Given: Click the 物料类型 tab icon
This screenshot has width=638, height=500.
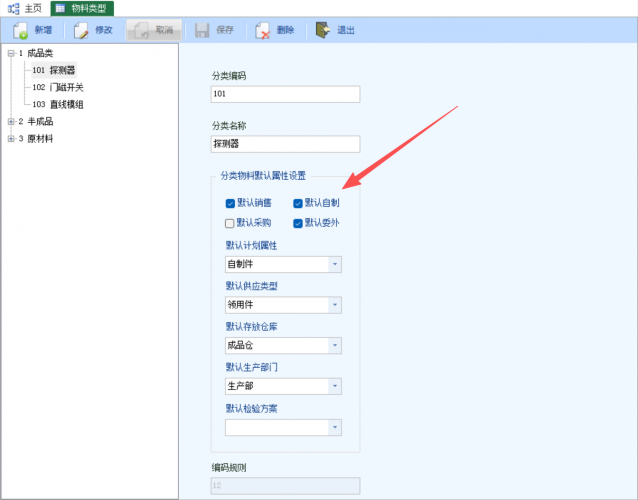Looking at the screenshot, I should coord(60,8).
